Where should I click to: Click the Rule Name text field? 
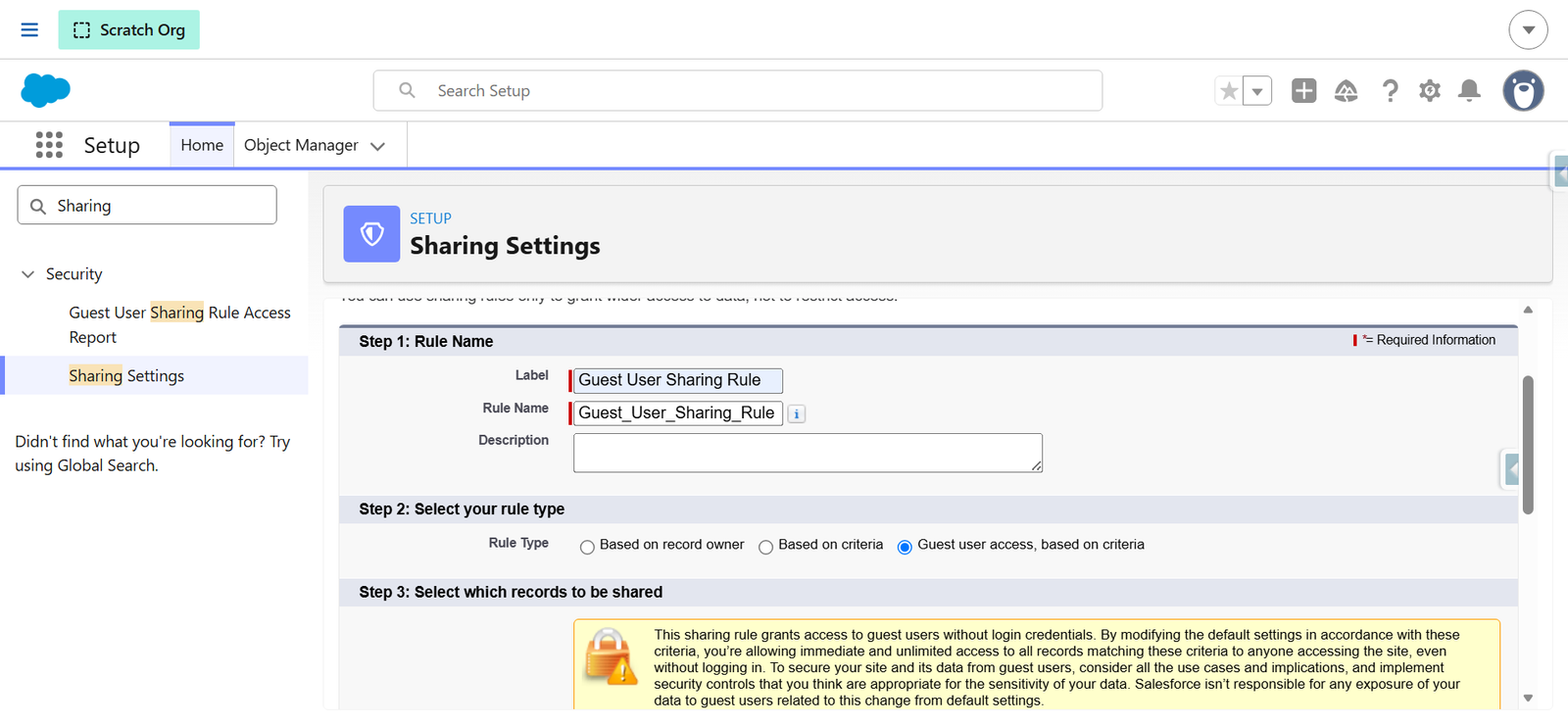(678, 413)
